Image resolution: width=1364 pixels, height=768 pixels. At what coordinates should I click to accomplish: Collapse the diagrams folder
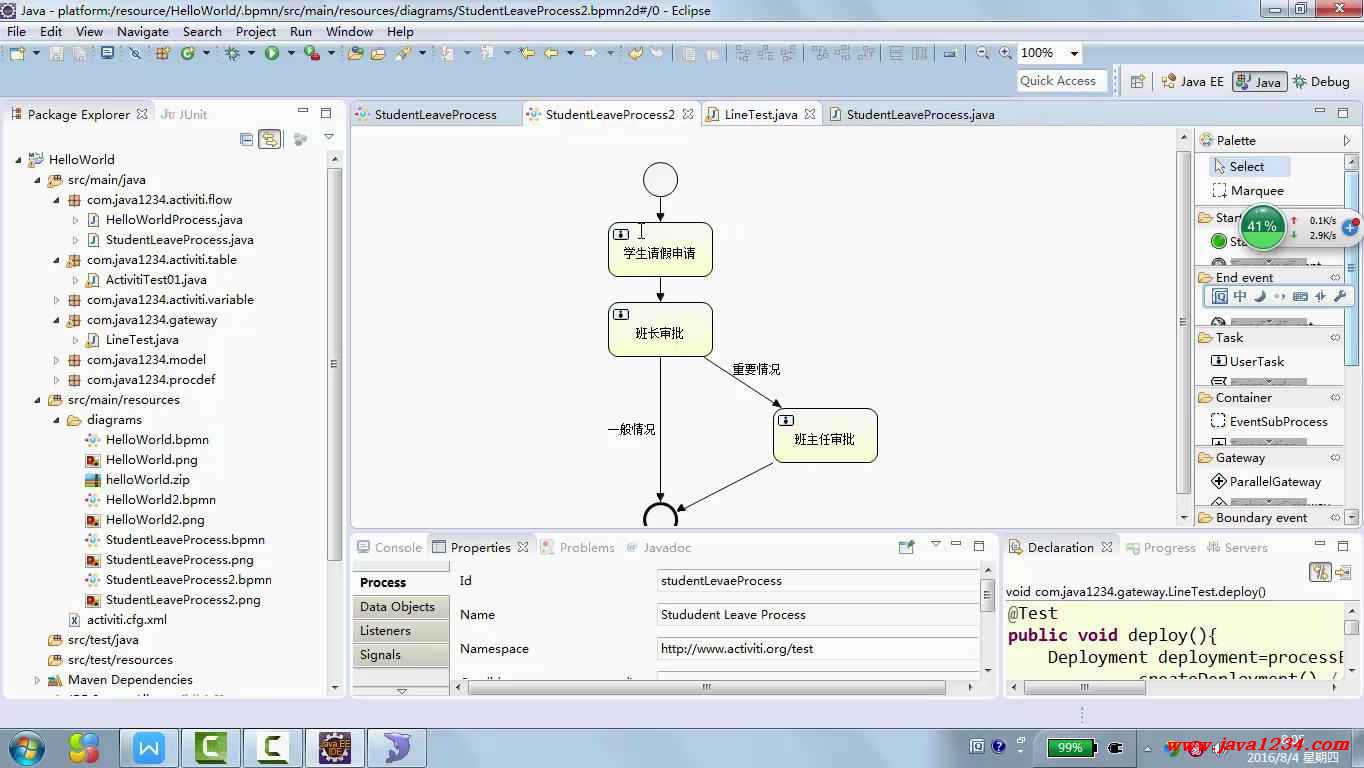pyautogui.click(x=57, y=419)
